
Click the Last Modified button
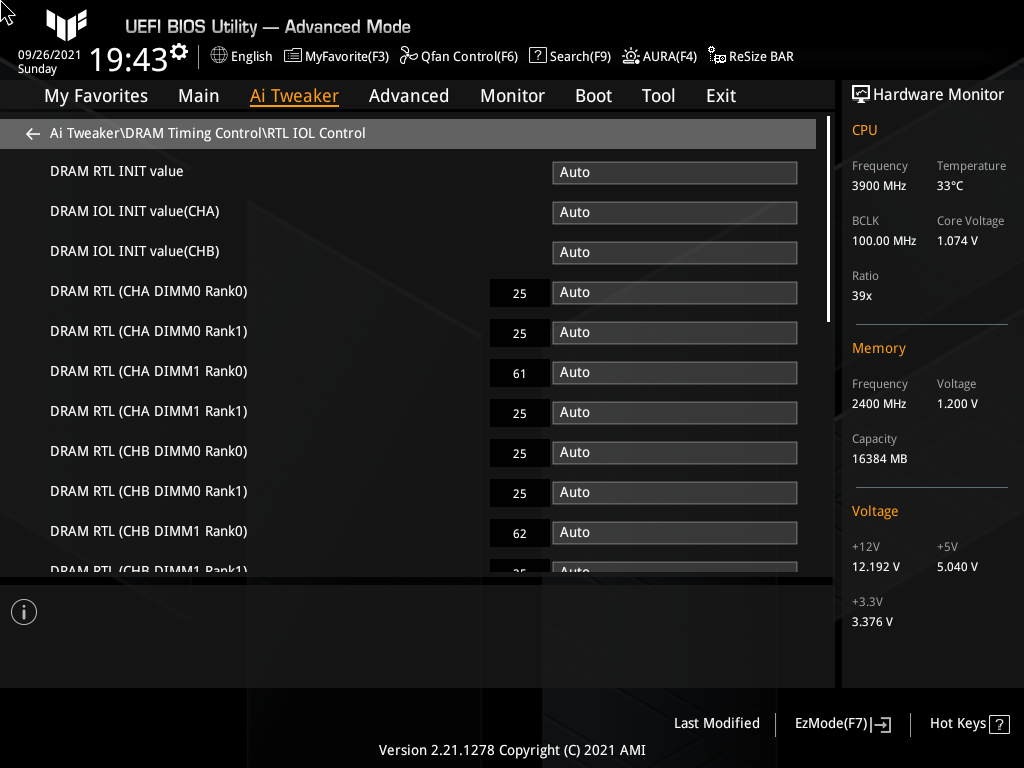click(716, 723)
